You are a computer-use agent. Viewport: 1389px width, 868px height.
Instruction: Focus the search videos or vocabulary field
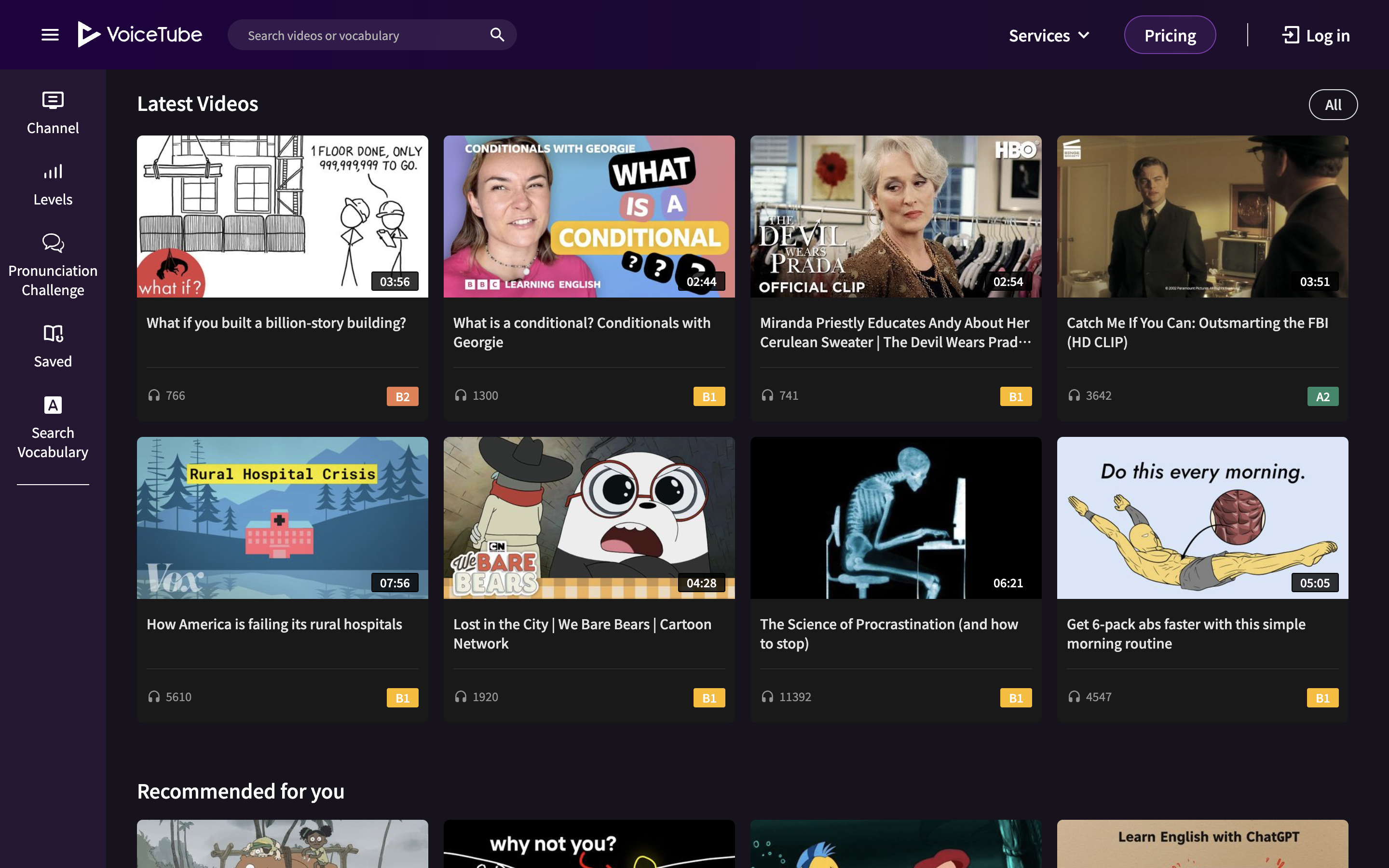click(x=371, y=35)
